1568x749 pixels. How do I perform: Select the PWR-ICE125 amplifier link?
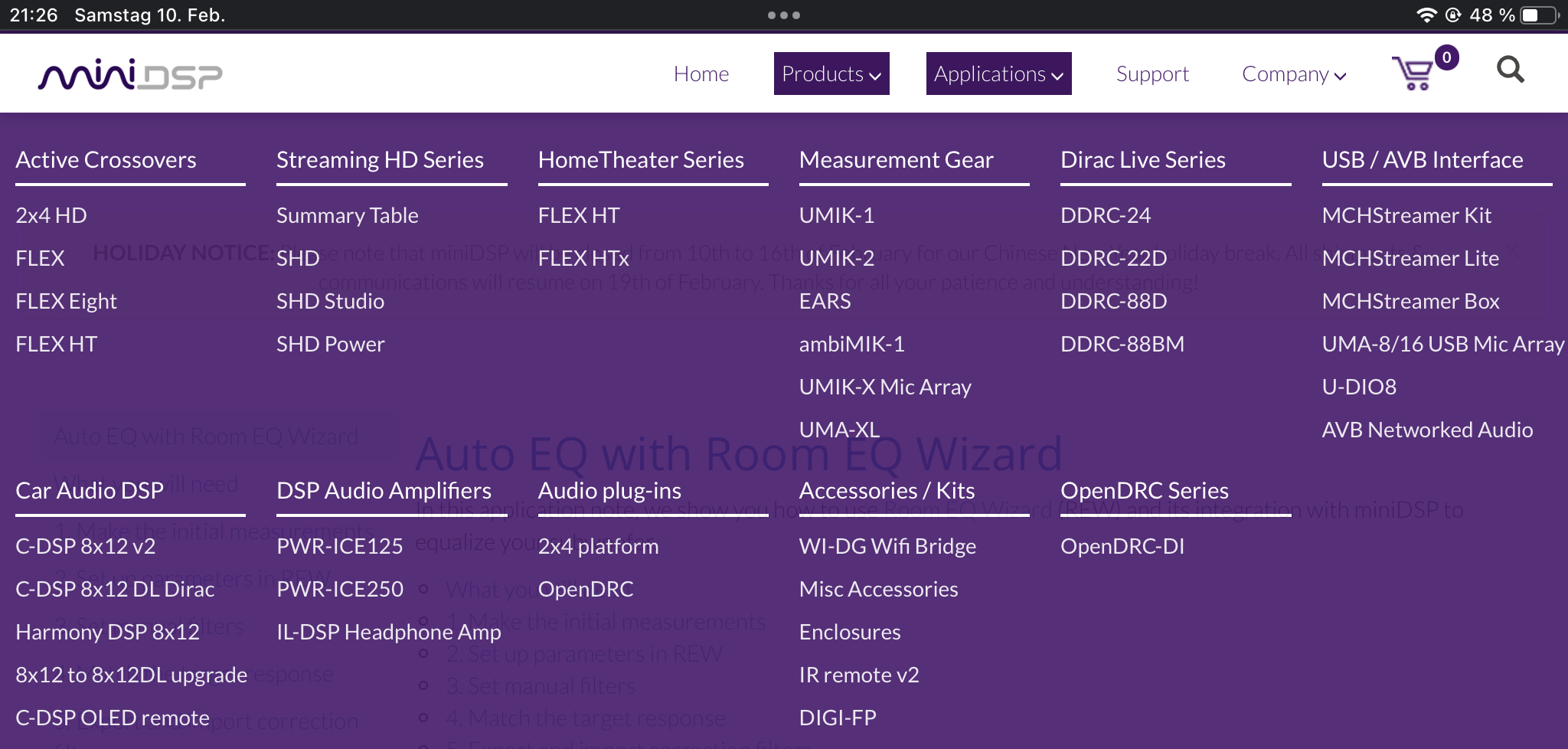pyautogui.click(x=339, y=546)
